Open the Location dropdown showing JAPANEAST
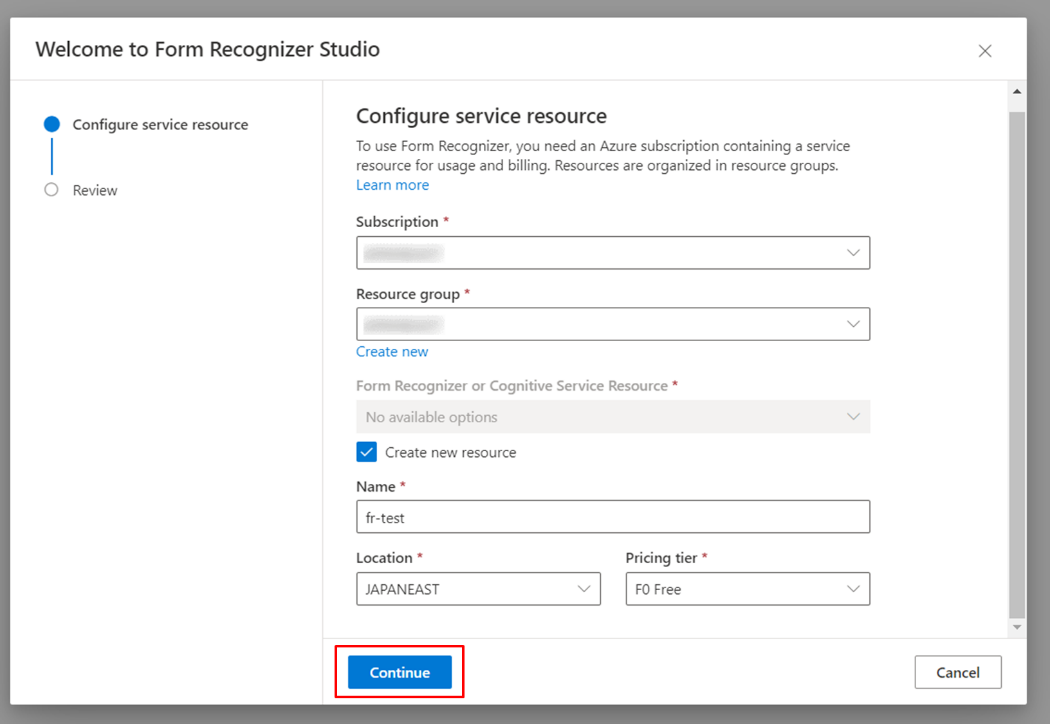 tap(478, 589)
